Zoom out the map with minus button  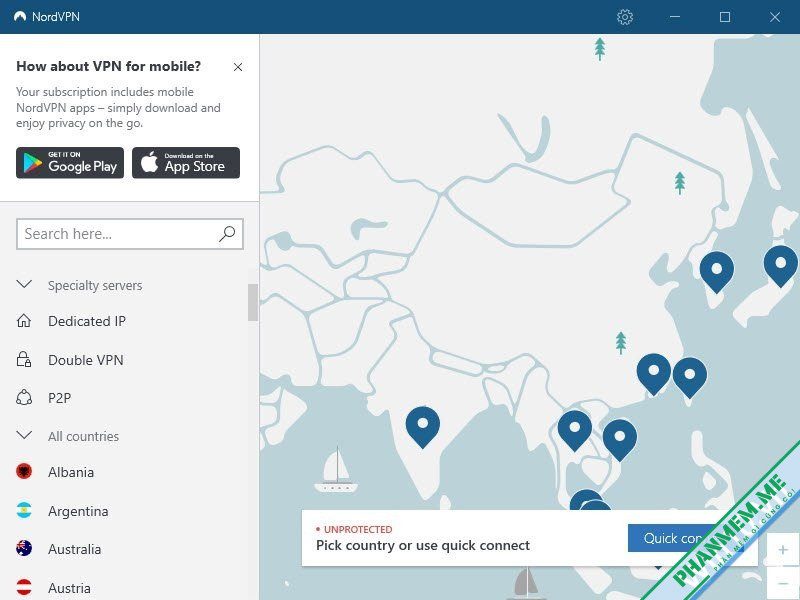coord(783,583)
